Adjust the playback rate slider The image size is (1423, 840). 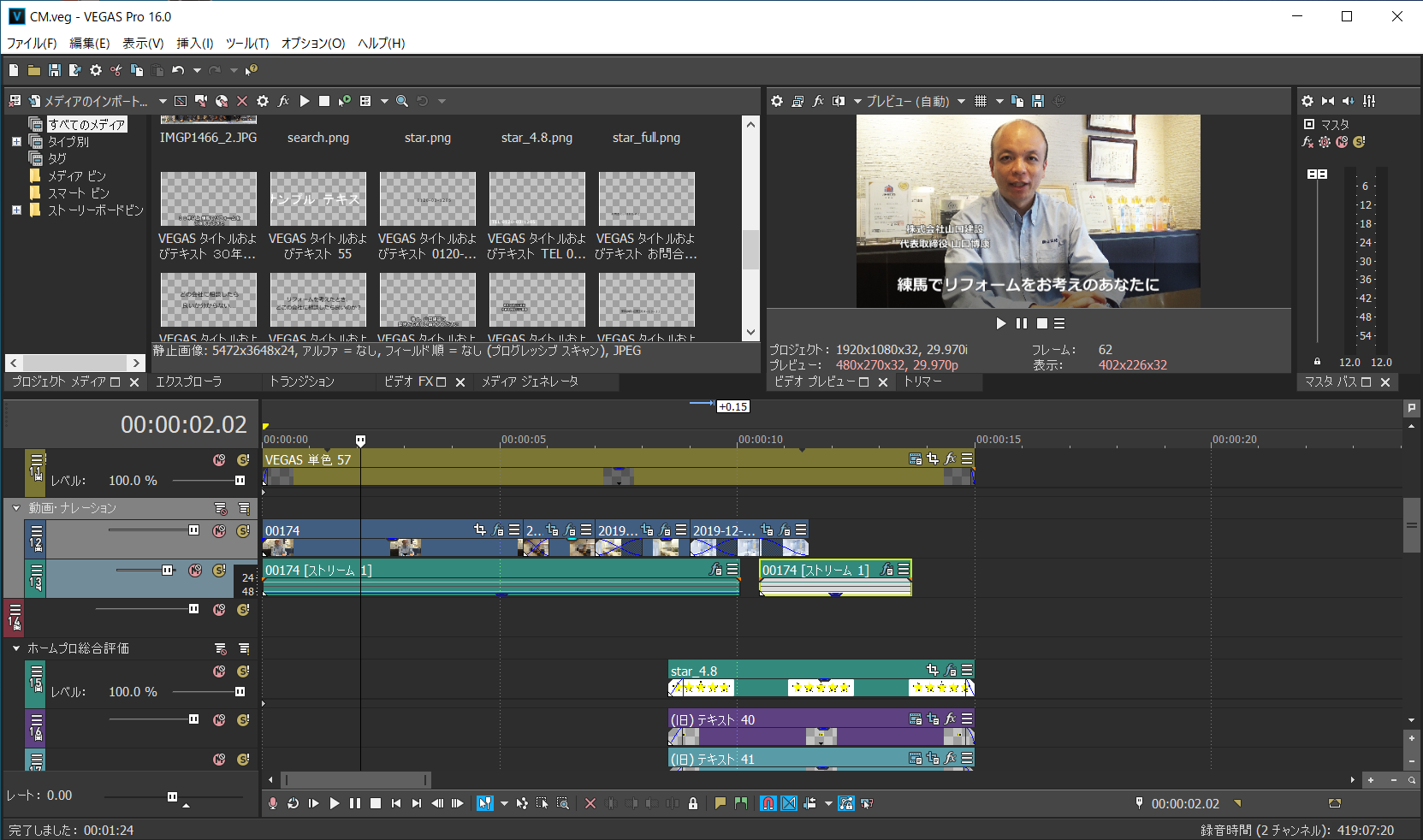click(172, 796)
